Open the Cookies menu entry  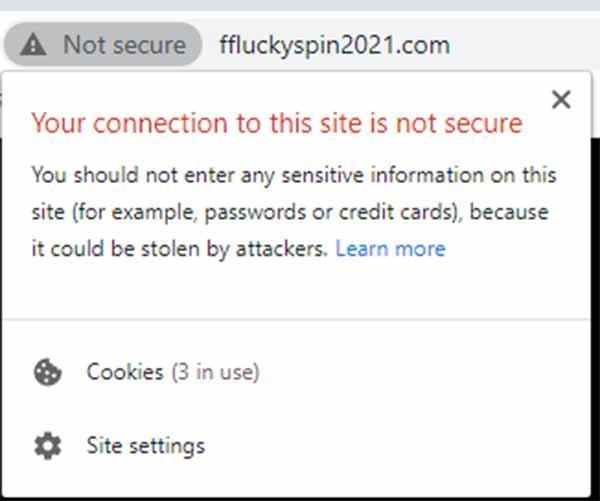[x=297, y=372]
